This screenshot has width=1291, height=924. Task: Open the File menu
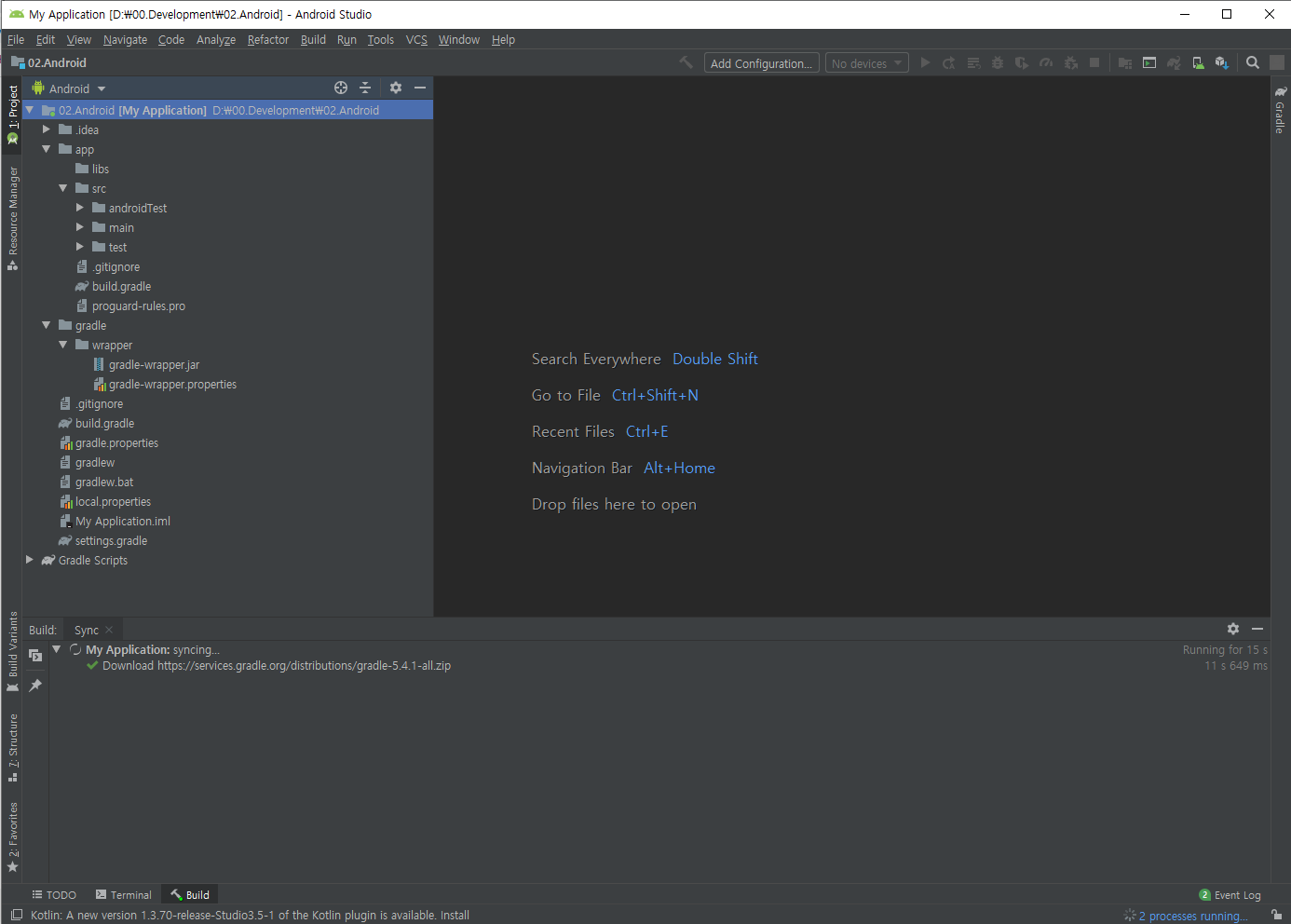coord(16,39)
